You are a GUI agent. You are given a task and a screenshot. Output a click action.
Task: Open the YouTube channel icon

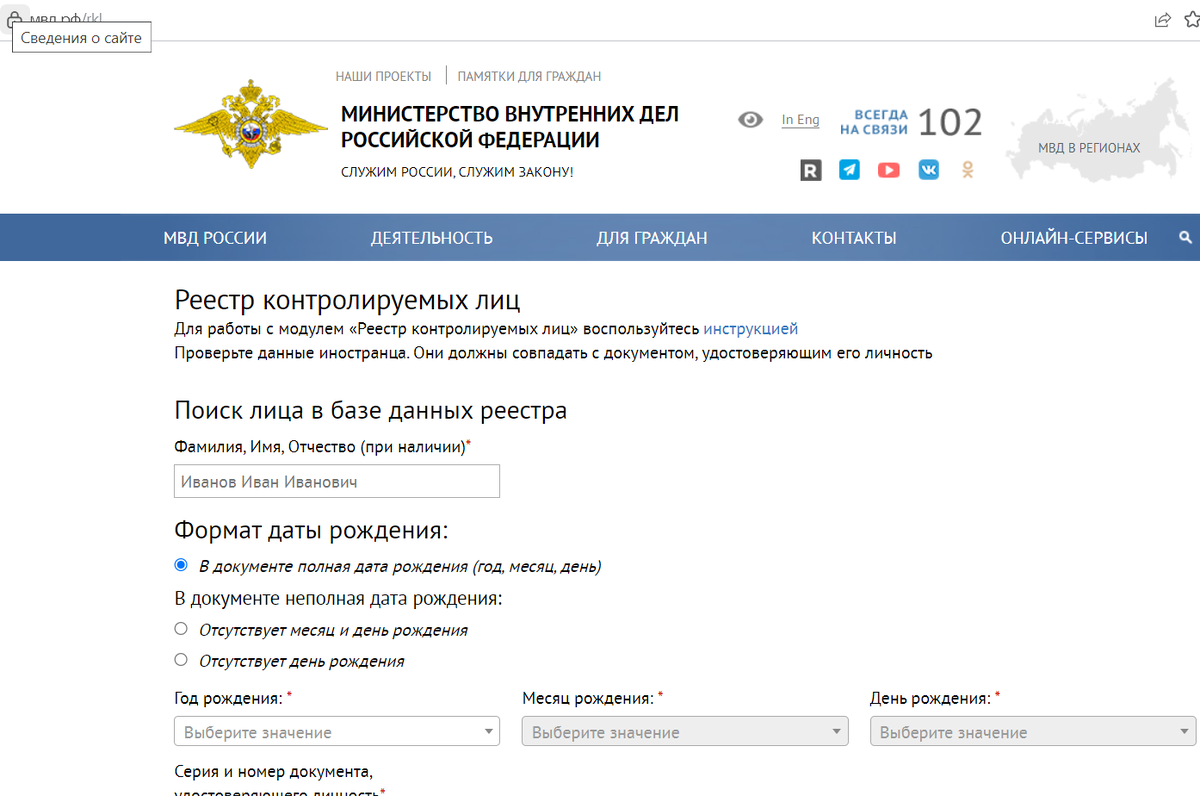pyautogui.click(x=888, y=170)
